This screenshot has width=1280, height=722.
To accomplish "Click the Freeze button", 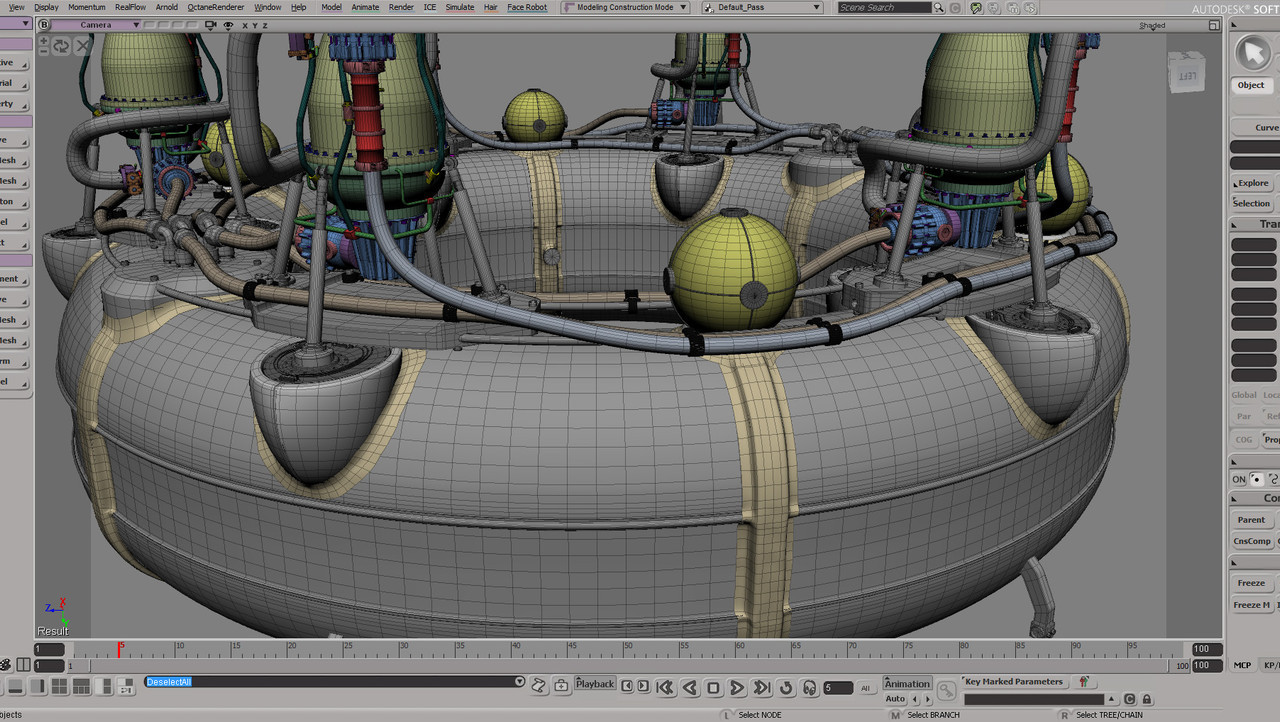I will [1251, 583].
